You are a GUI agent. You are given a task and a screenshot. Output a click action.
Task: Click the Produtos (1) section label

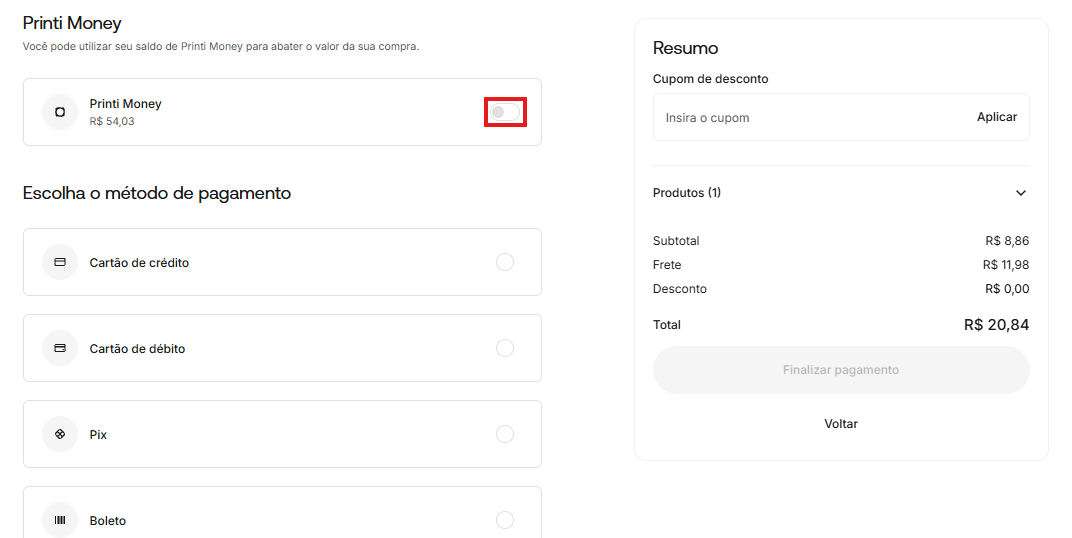click(x=686, y=193)
